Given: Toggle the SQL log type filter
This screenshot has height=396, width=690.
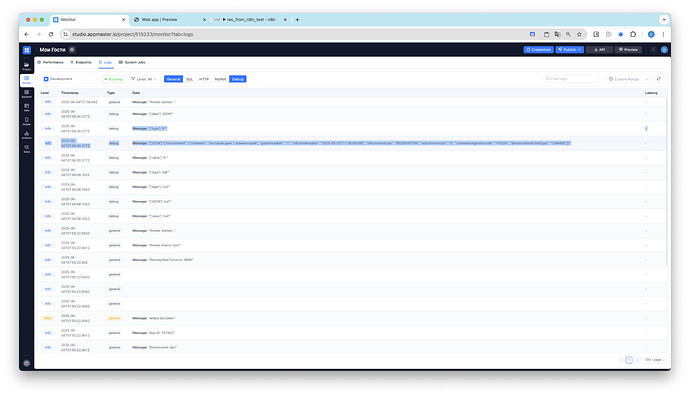Looking at the screenshot, I should pos(190,79).
